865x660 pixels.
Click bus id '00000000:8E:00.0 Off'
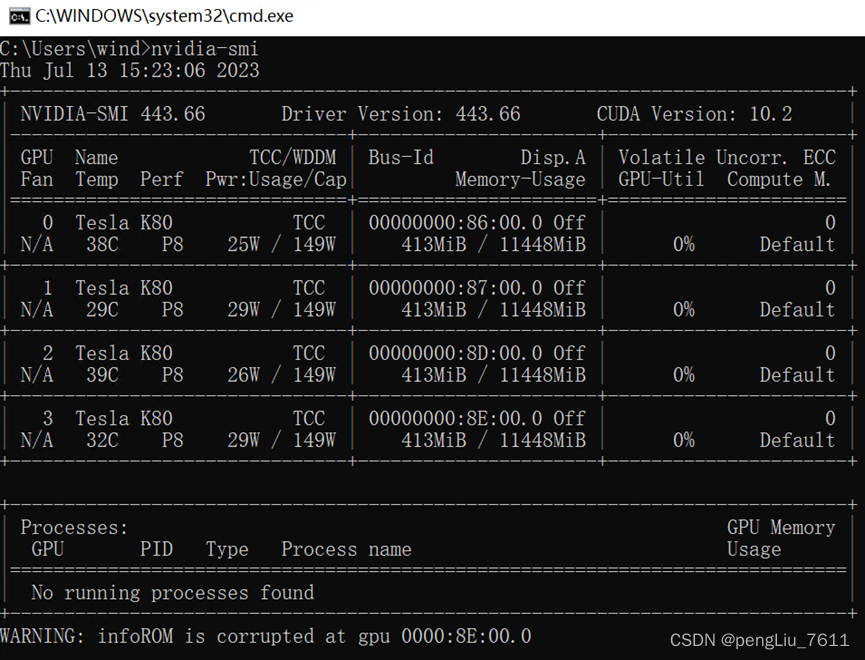coord(477,418)
